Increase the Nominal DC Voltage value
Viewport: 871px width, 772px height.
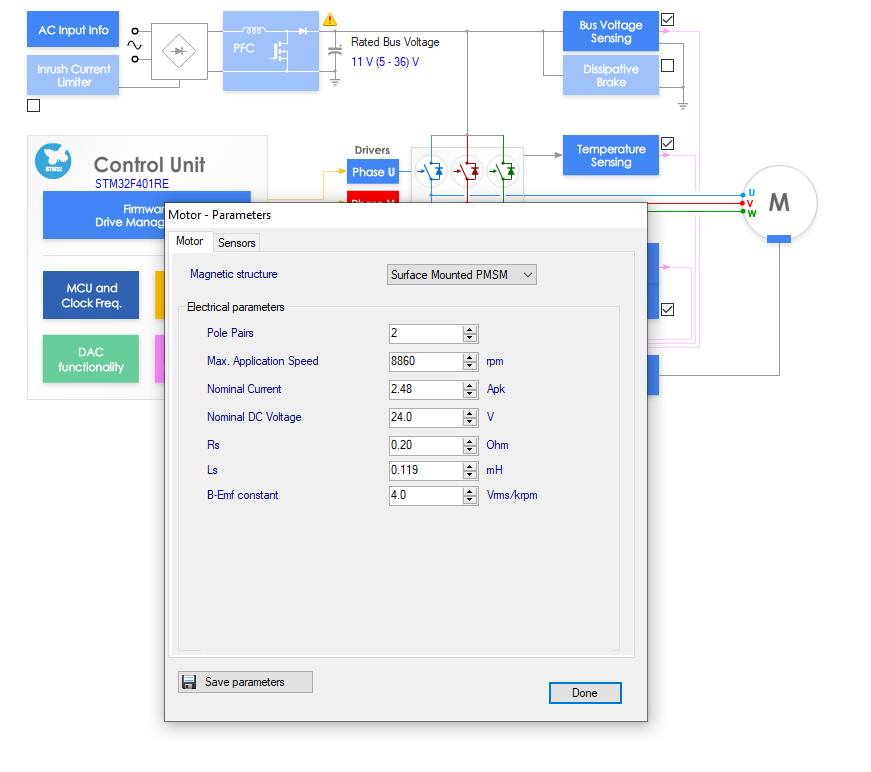tap(470, 413)
